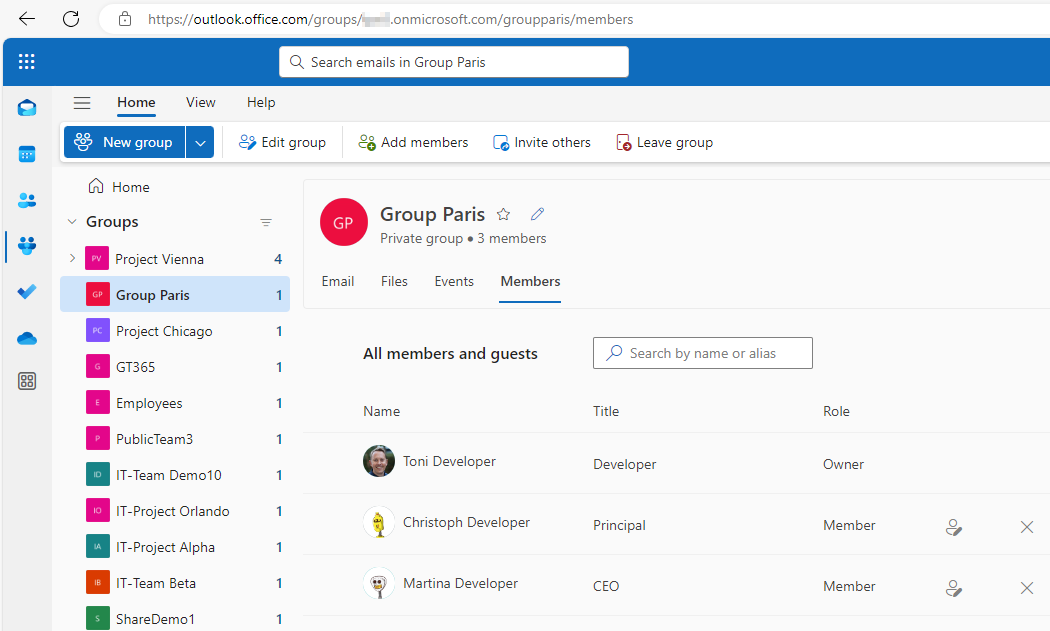The image size is (1050, 631).
Task: Change role for Christoph Developer
Action: 953,527
